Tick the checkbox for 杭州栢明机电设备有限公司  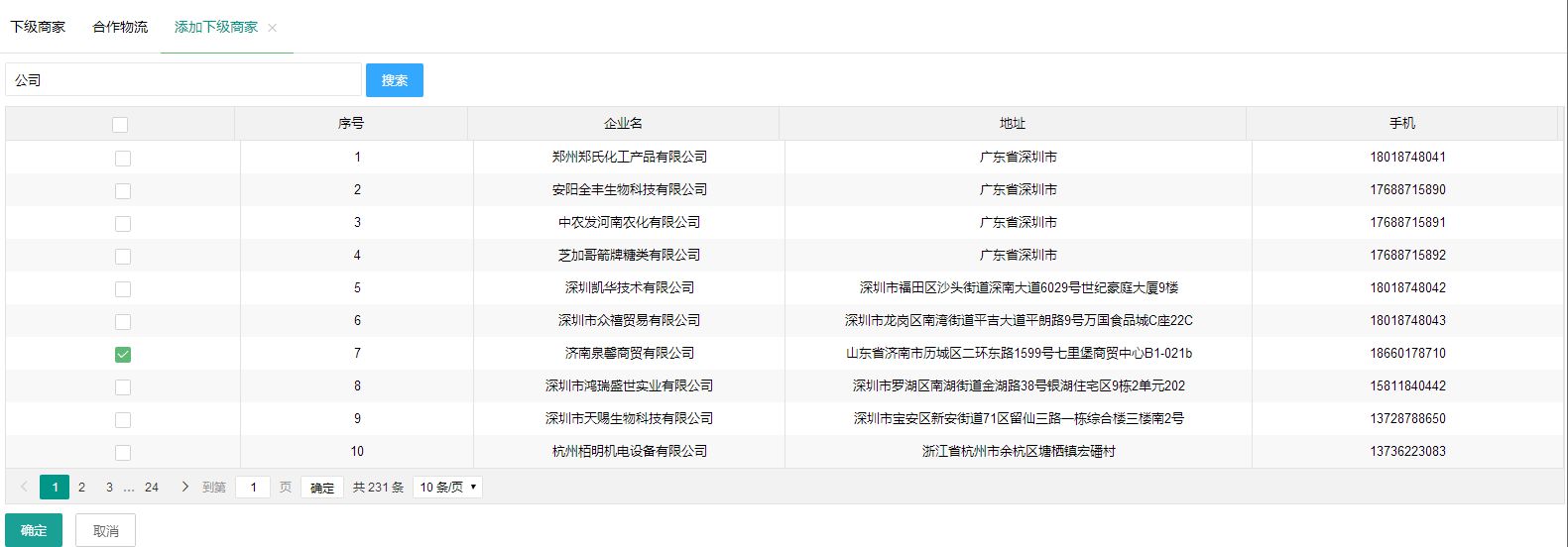[x=123, y=452]
